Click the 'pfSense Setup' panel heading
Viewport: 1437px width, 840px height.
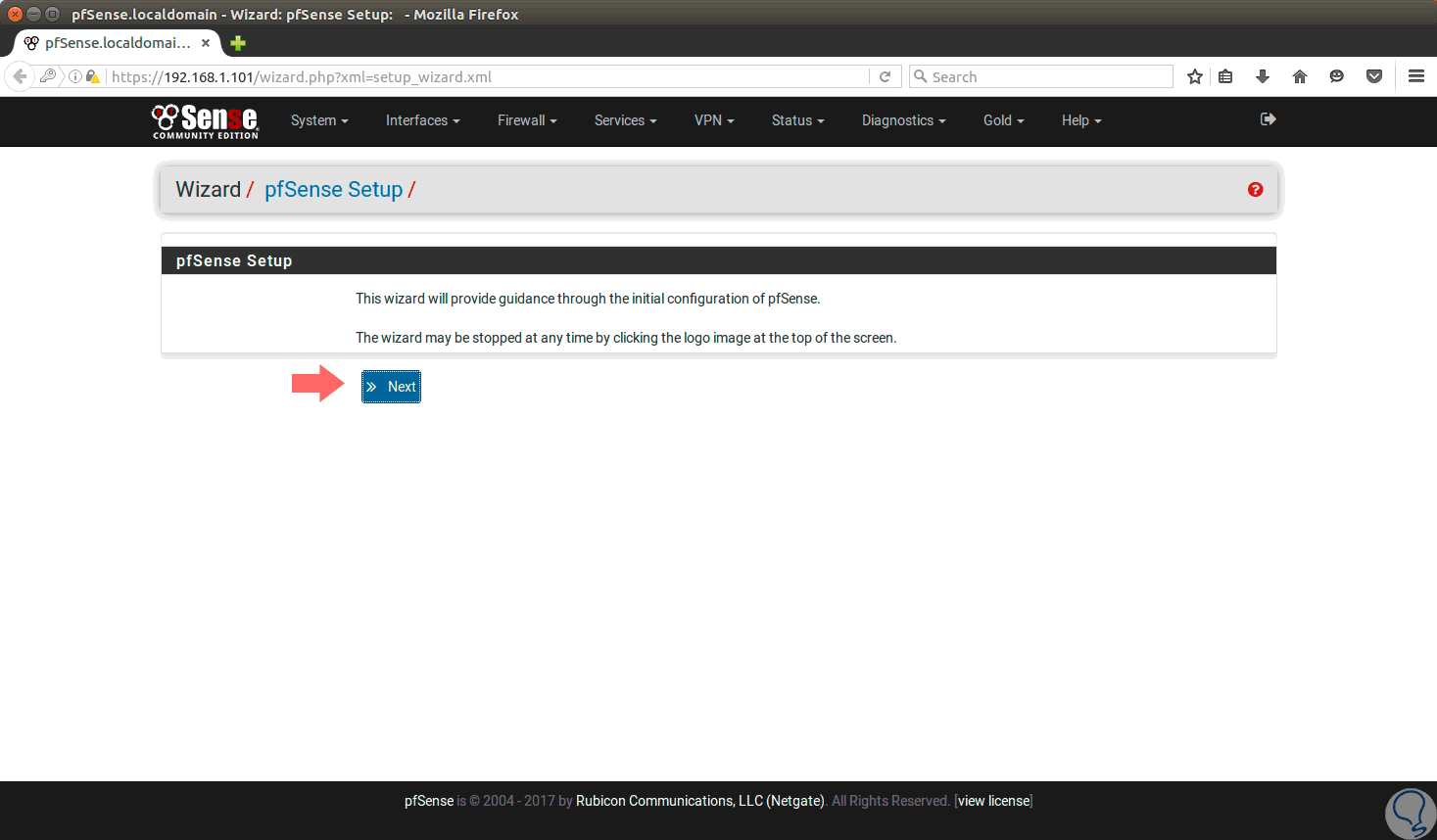234,260
